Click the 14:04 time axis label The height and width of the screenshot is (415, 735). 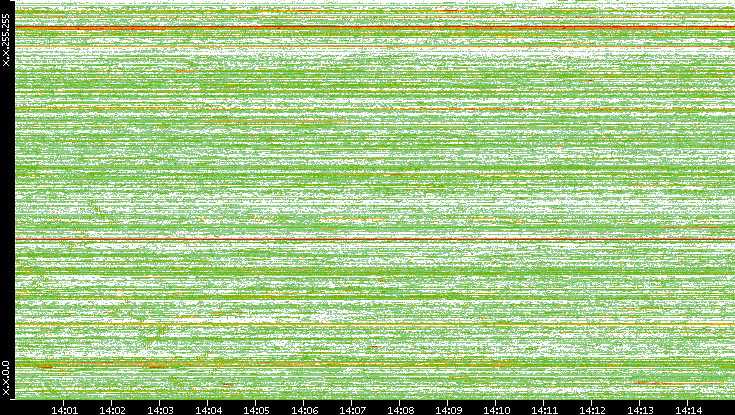tap(209, 410)
